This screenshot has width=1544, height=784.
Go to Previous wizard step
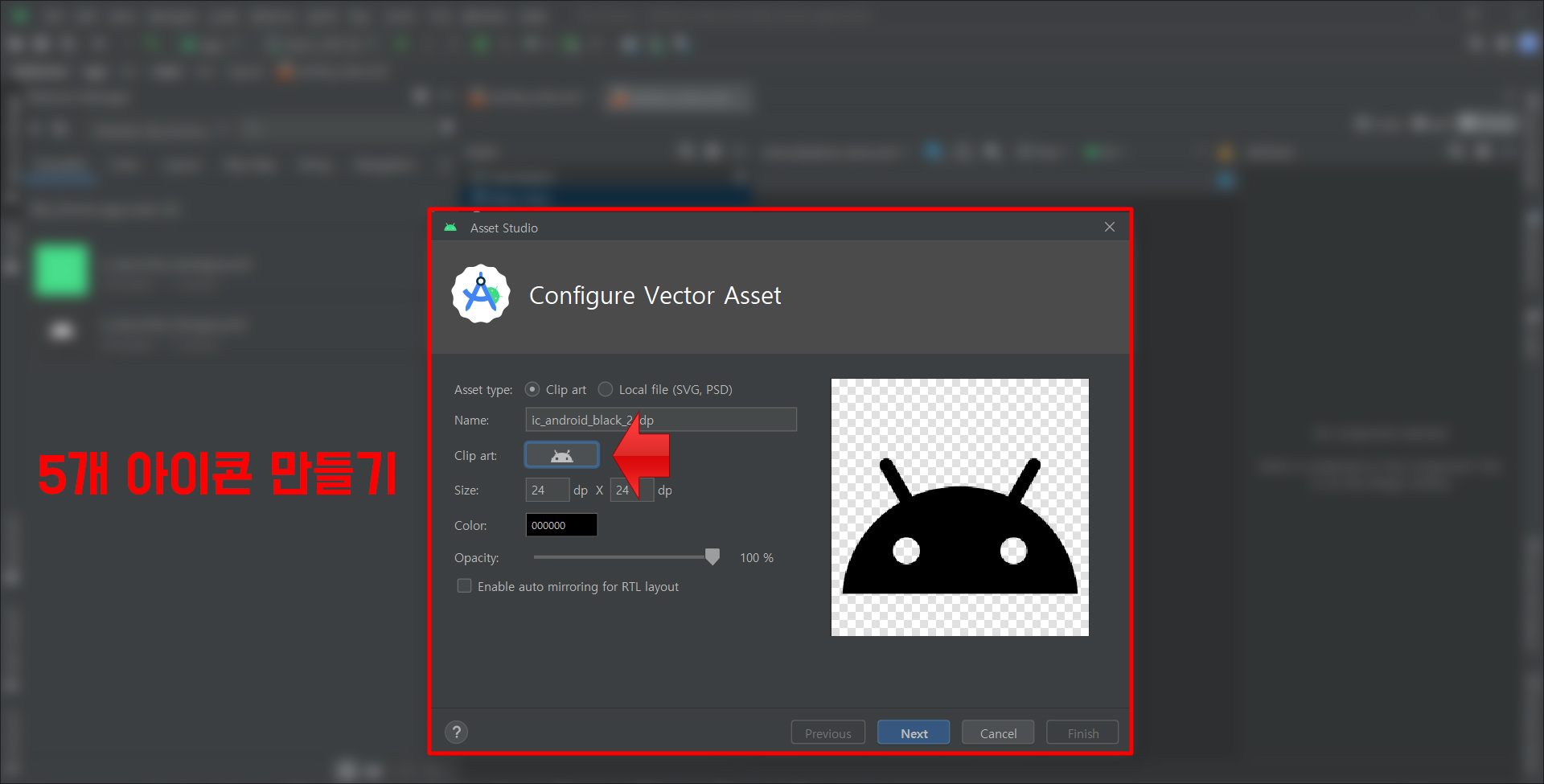[x=828, y=733]
